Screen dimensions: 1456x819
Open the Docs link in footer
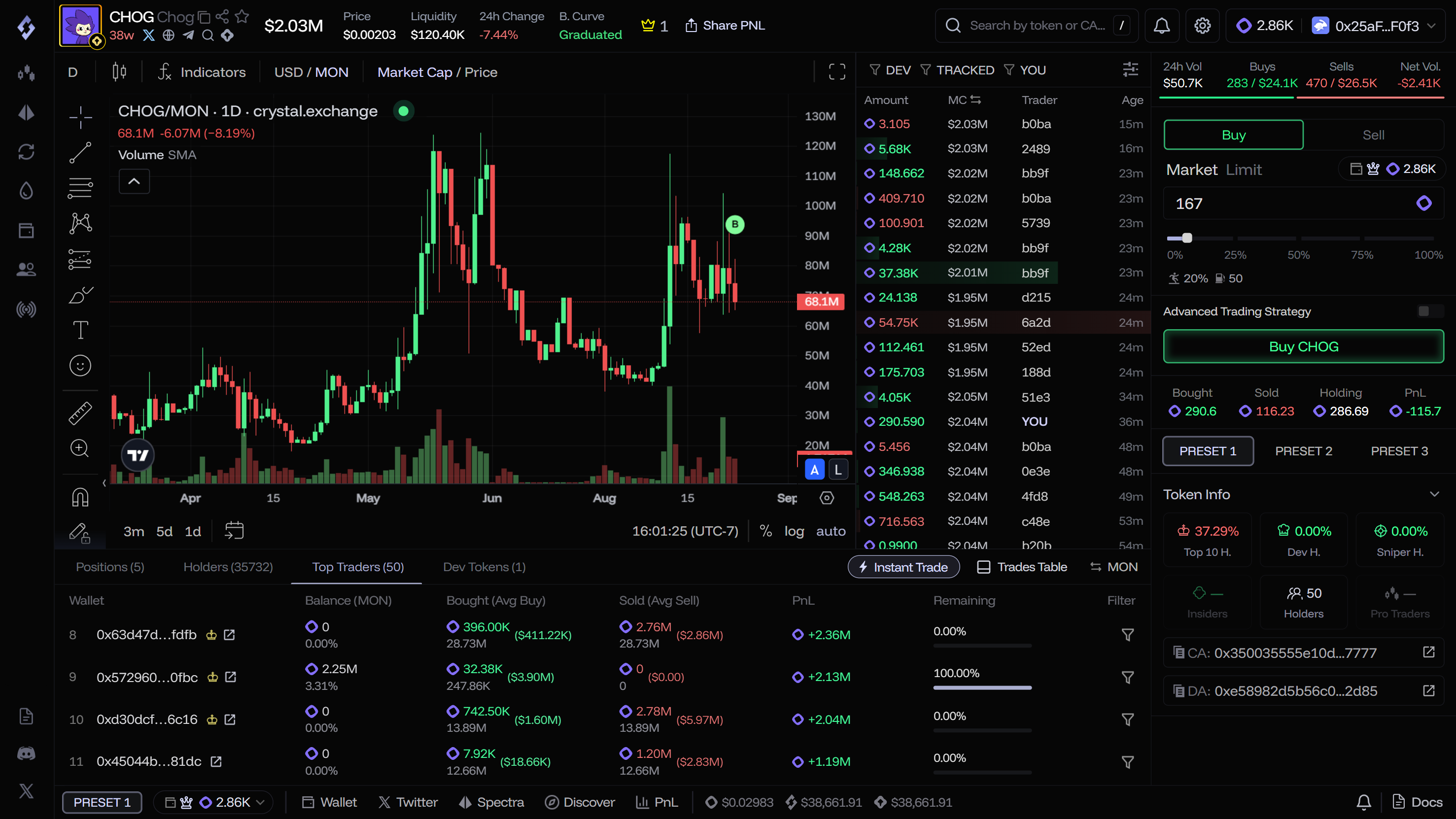point(1417,802)
